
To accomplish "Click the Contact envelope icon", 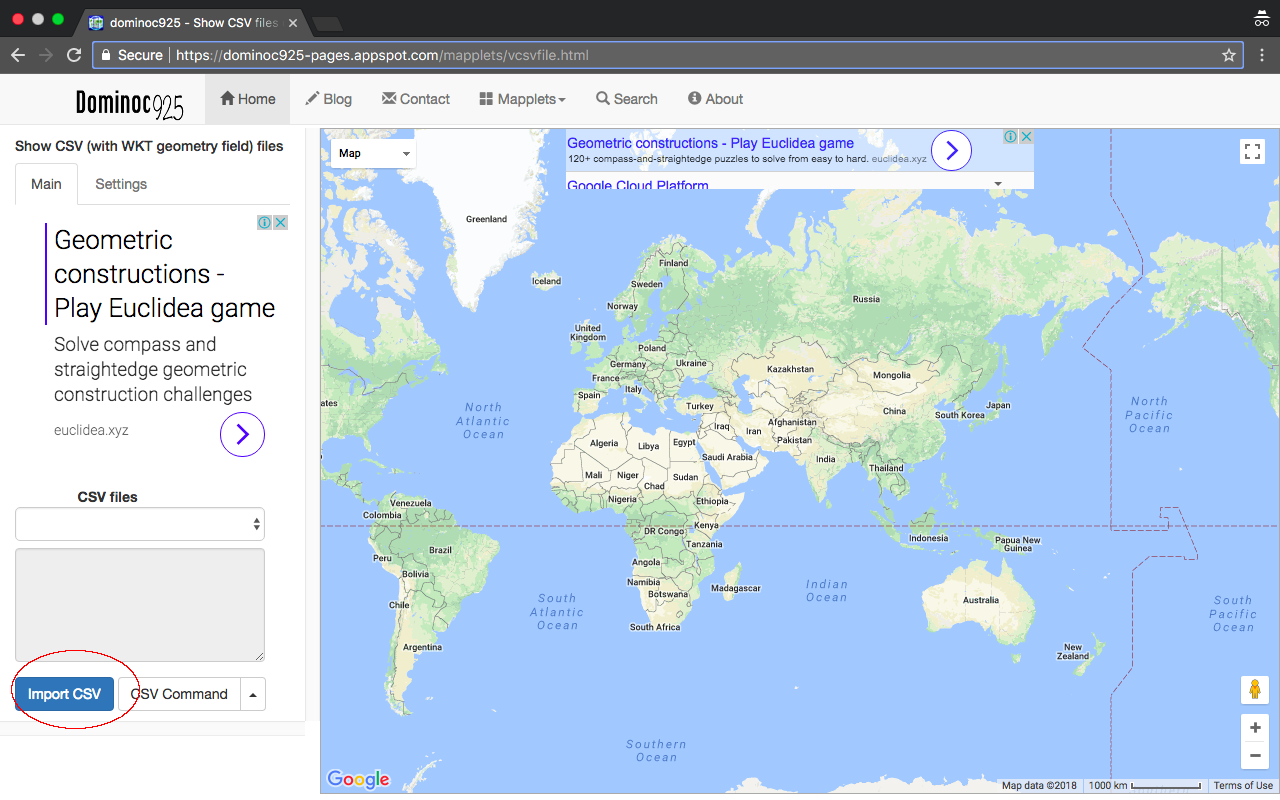I will click(388, 98).
